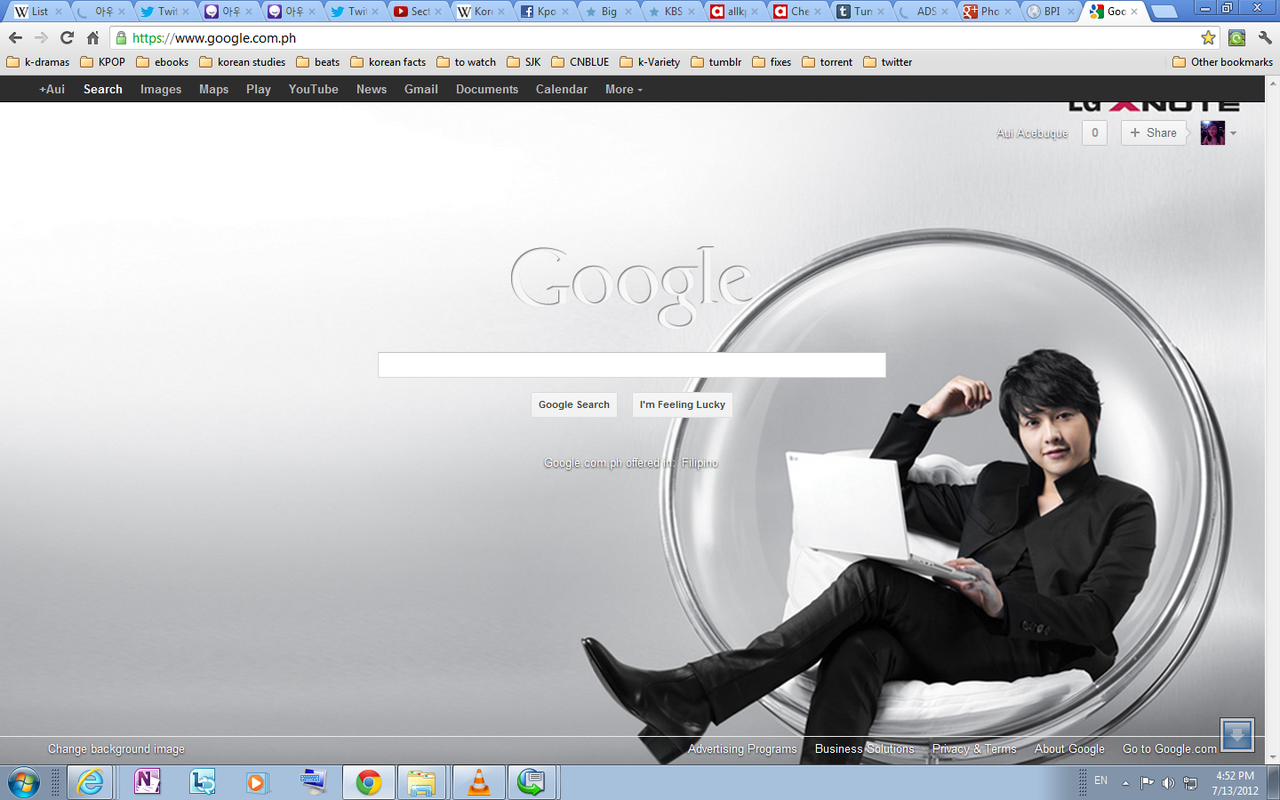1280x800 pixels.
Task: Expand the More menu in Google bar
Action: click(x=624, y=89)
